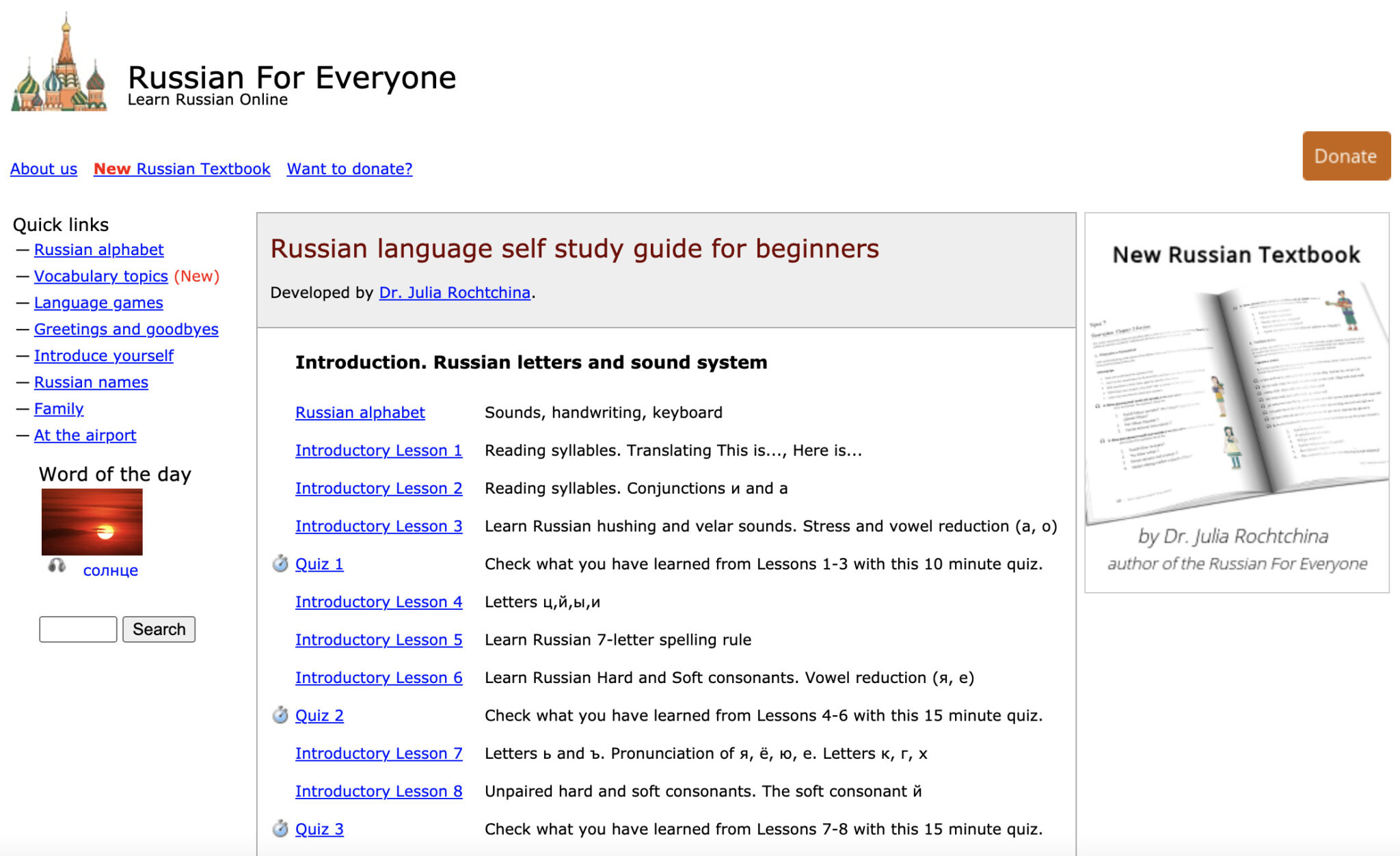Navigate to Greetings and goodbyes topic
The image size is (1400, 856).
[x=125, y=328]
